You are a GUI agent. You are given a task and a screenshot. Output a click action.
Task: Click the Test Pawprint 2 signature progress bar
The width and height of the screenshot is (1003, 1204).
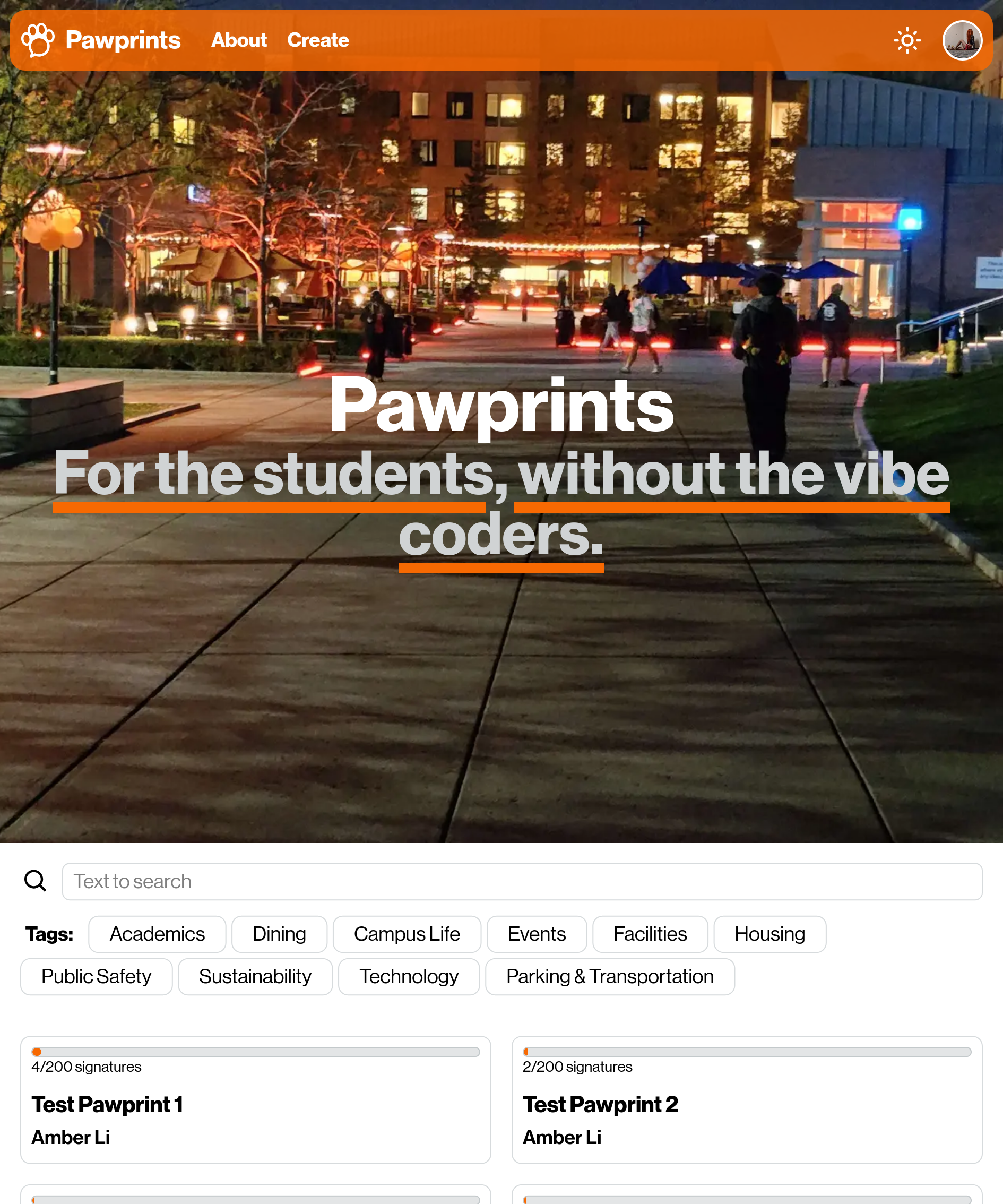click(747, 1052)
